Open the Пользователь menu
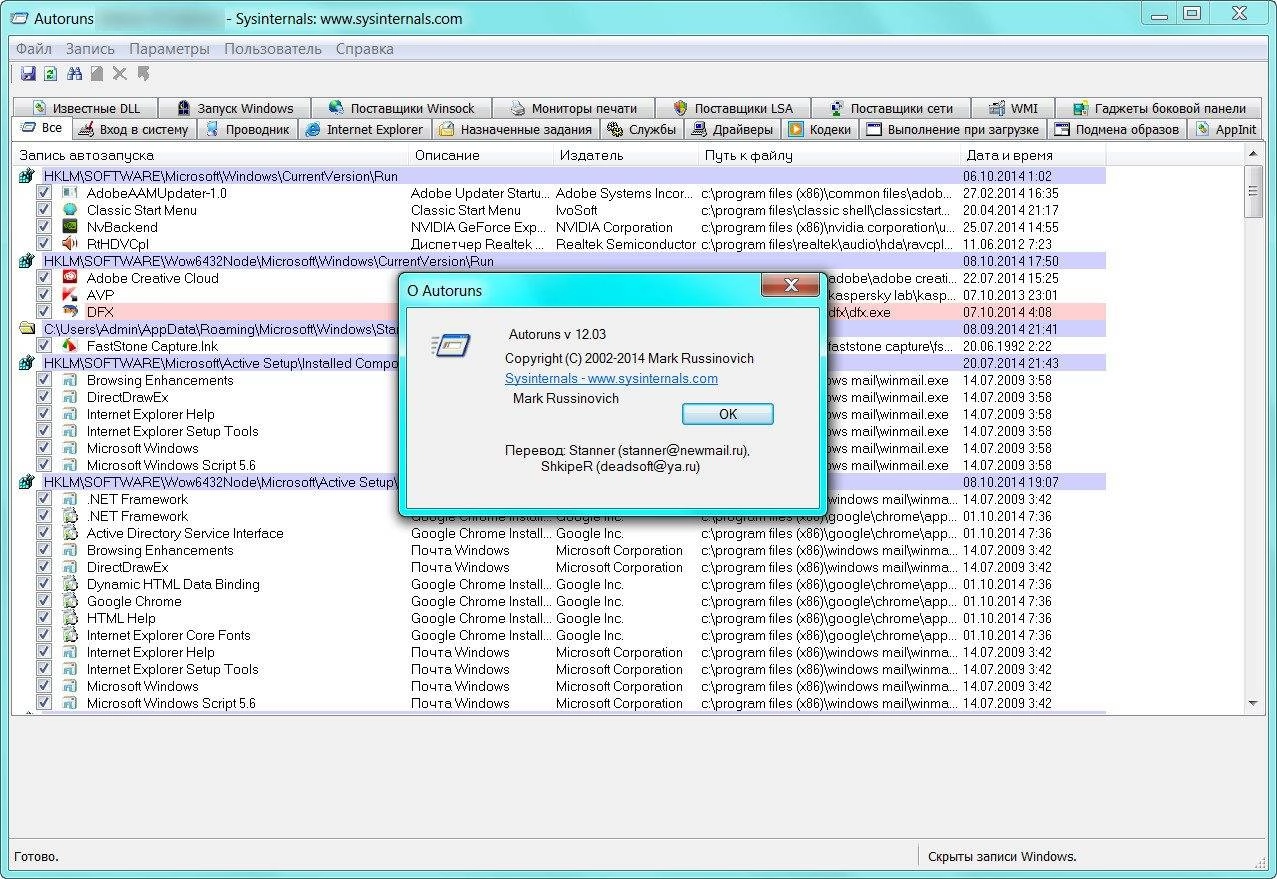Image resolution: width=1277 pixels, height=879 pixels. point(273,49)
